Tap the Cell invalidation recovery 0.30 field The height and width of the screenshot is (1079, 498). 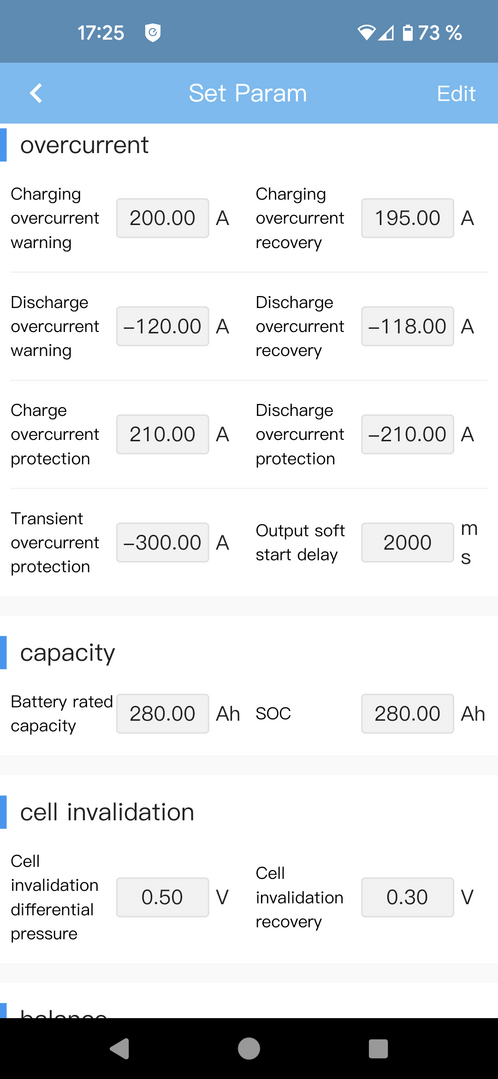(x=407, y=897)
